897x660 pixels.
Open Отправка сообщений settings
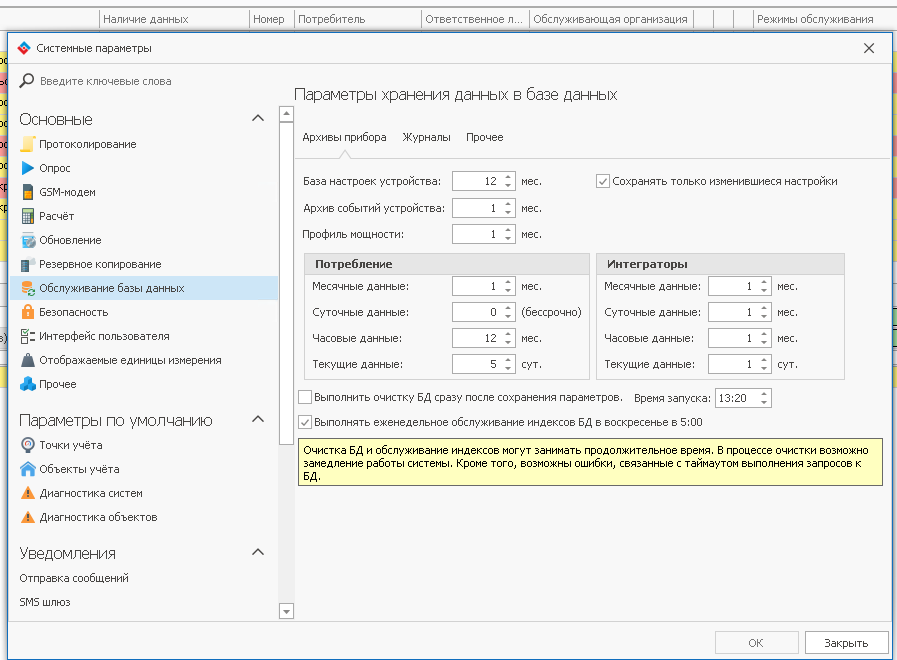pyautogui.click(x=74, y=578)
